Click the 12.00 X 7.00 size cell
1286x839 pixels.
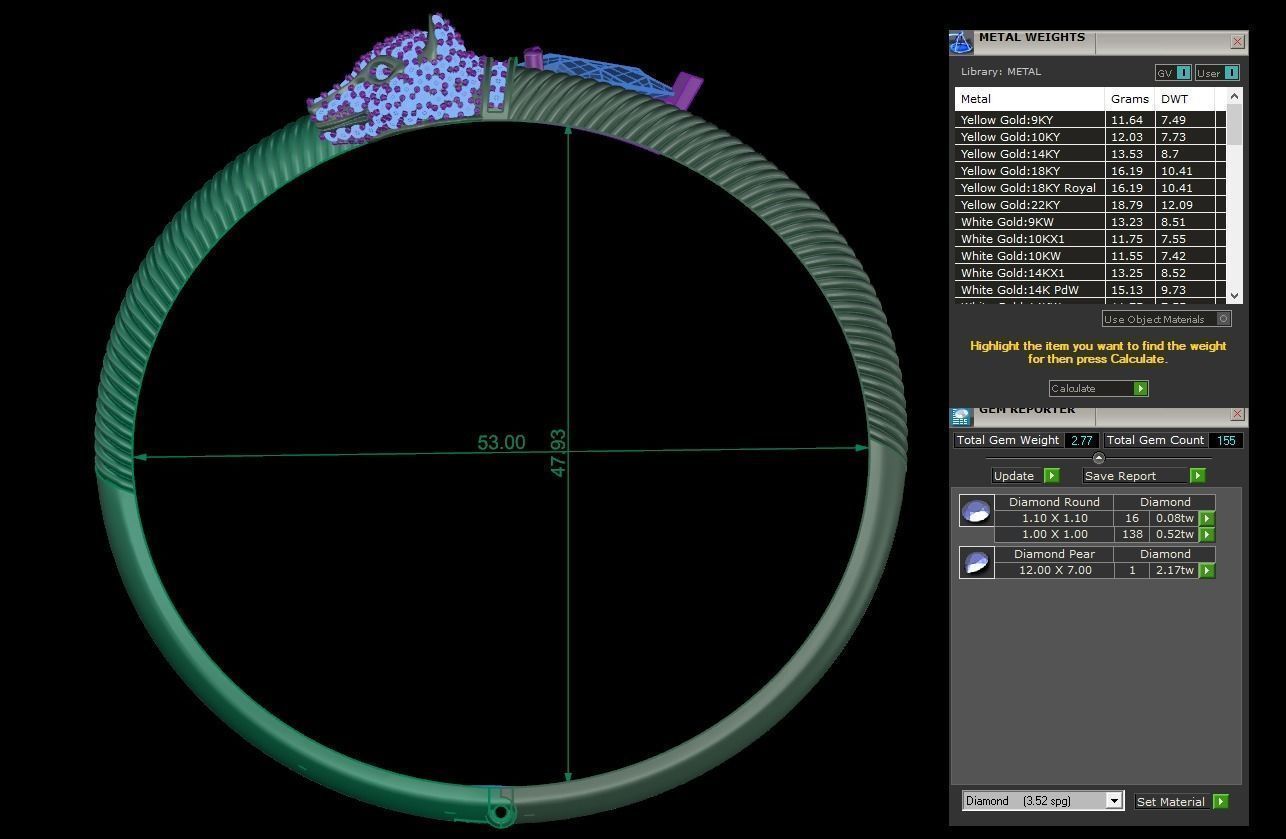(x=1054, y=570)
